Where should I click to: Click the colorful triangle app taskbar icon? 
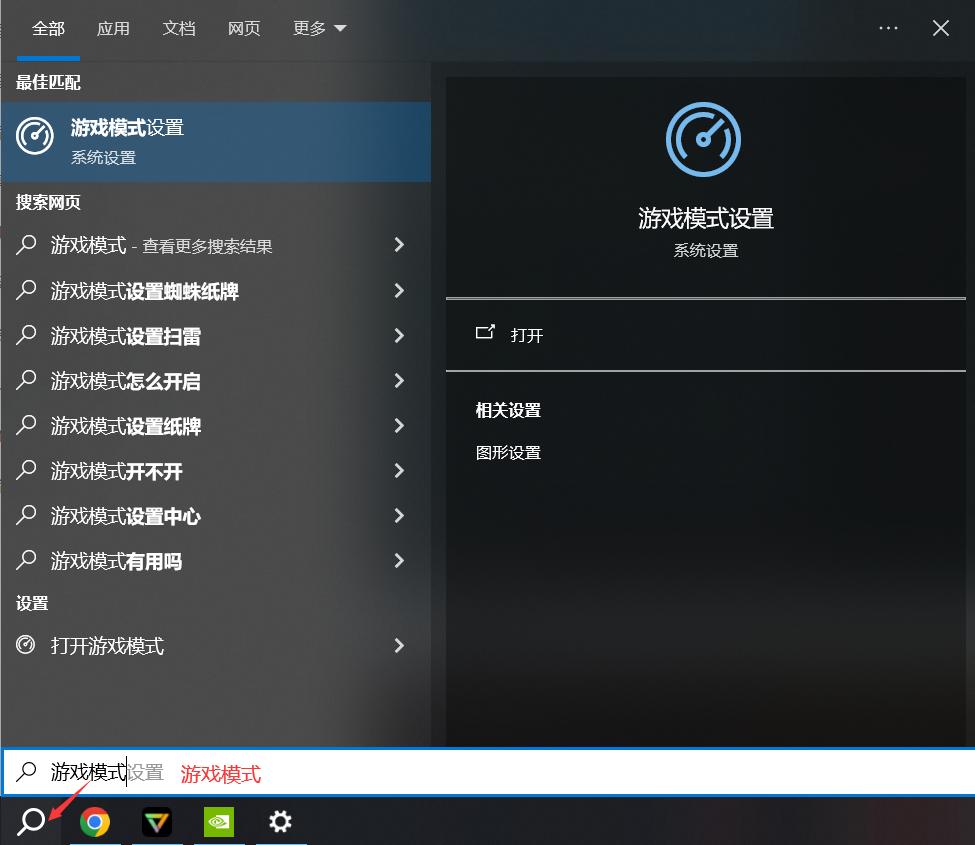pos(157,822)
